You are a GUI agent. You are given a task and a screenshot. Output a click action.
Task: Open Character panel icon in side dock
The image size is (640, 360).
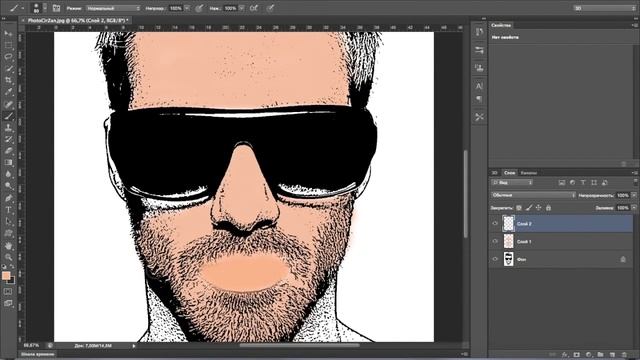479,86
